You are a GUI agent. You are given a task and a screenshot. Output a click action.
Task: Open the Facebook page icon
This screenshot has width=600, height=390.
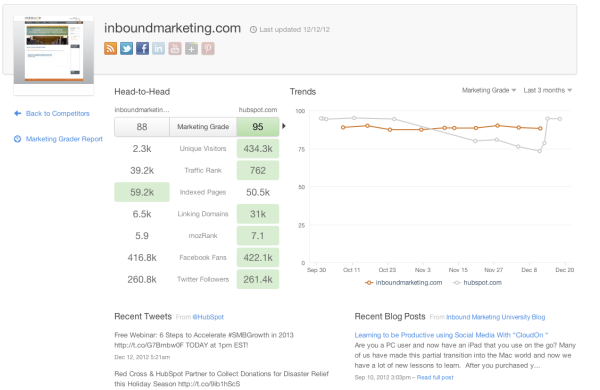[143, 49]
